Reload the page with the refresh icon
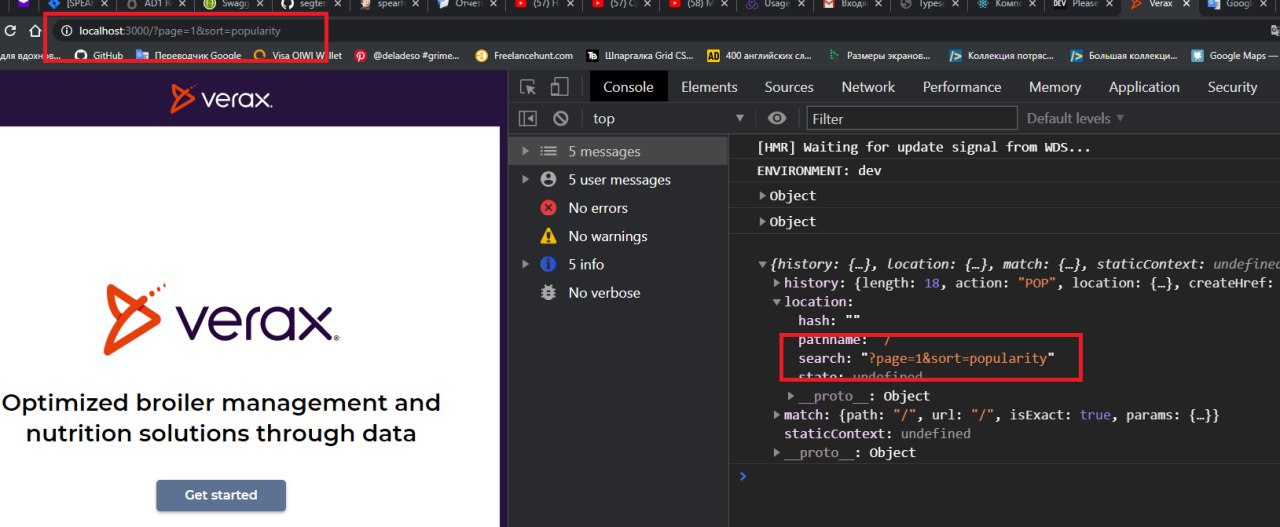Screen dimensions: 1280x527 coord(10,31)
